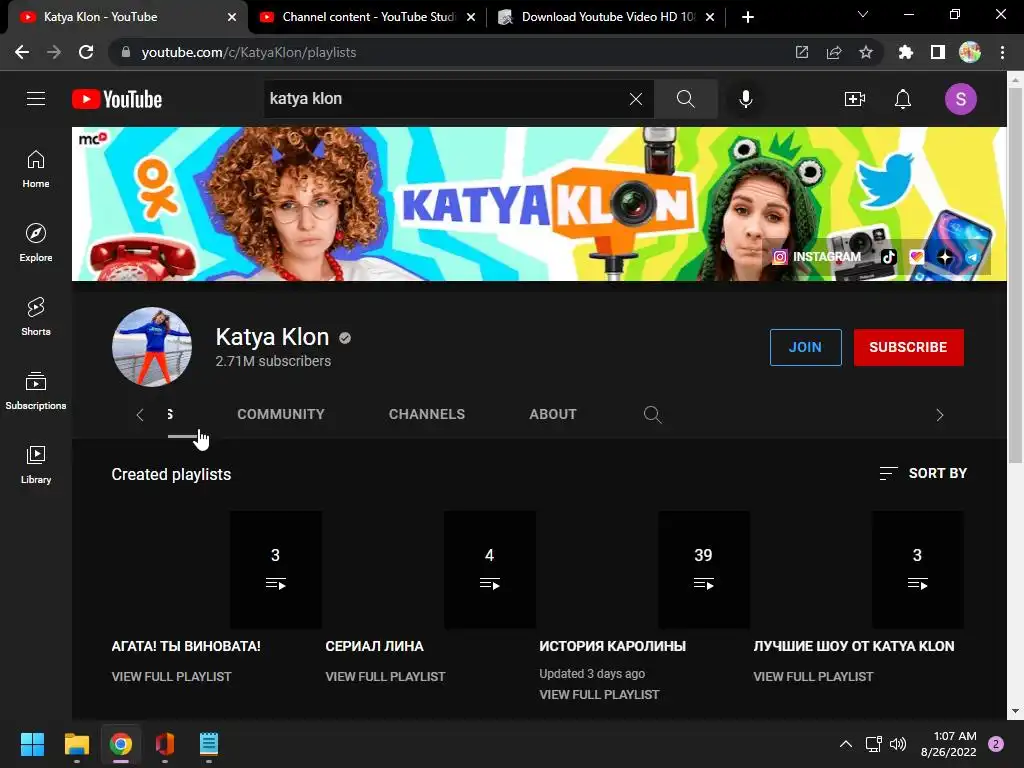Open the 39-video playlist thumbnail

pos(644,569)
